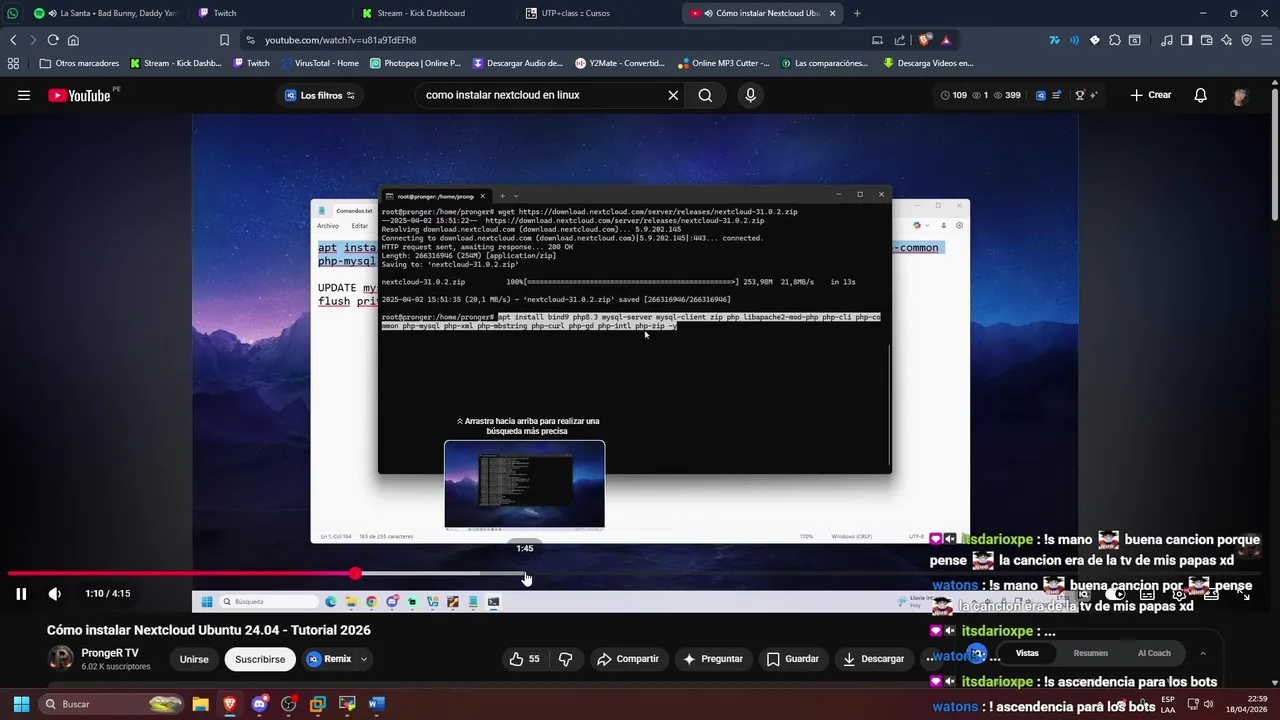1280x720 pixels.
Task: Run search with the magnifier button
Action: pos(705,95)
